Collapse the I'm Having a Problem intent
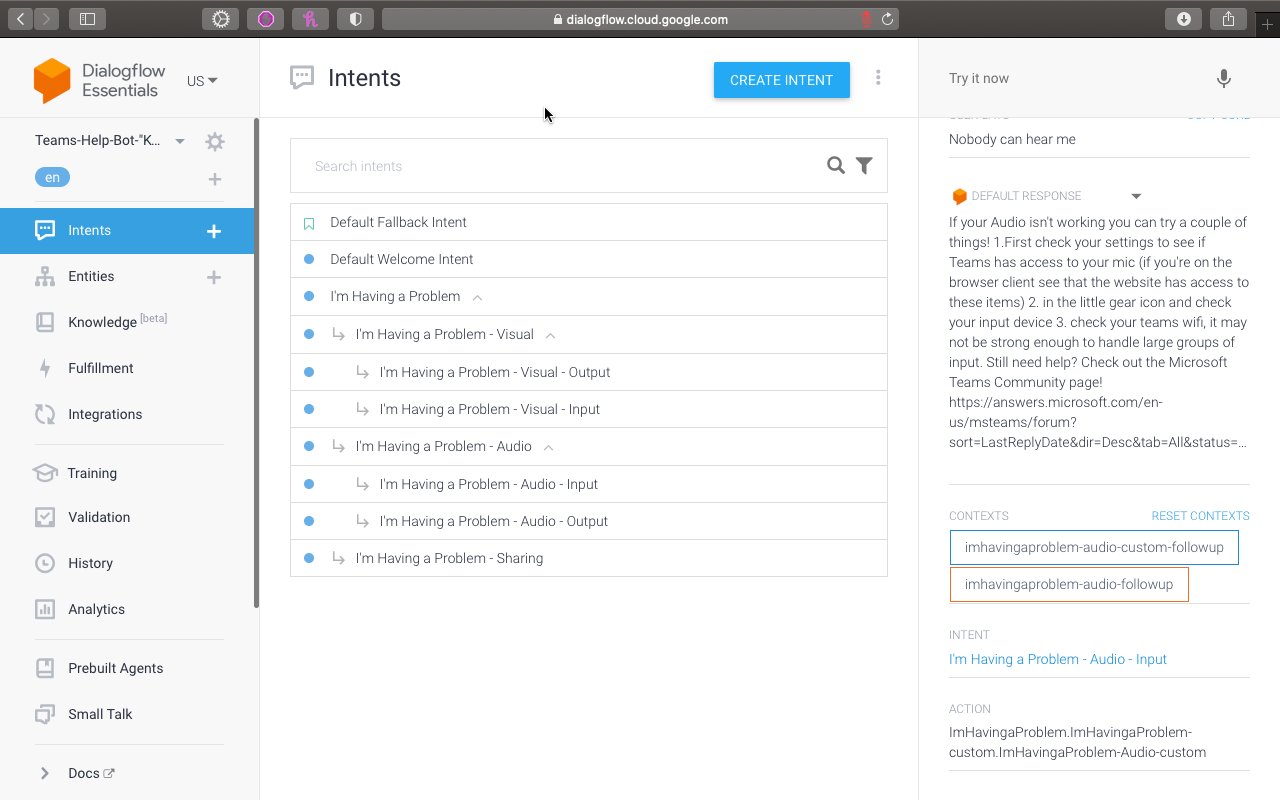This screenshot has height=800, width=1280. 477,297
